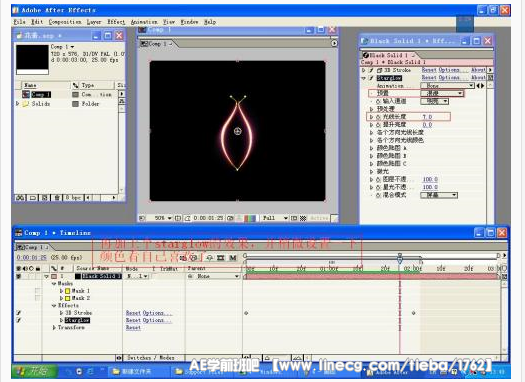Open the Animation presets None dropdown
This screenshot has height=382, width=525.
pos(447,86)
